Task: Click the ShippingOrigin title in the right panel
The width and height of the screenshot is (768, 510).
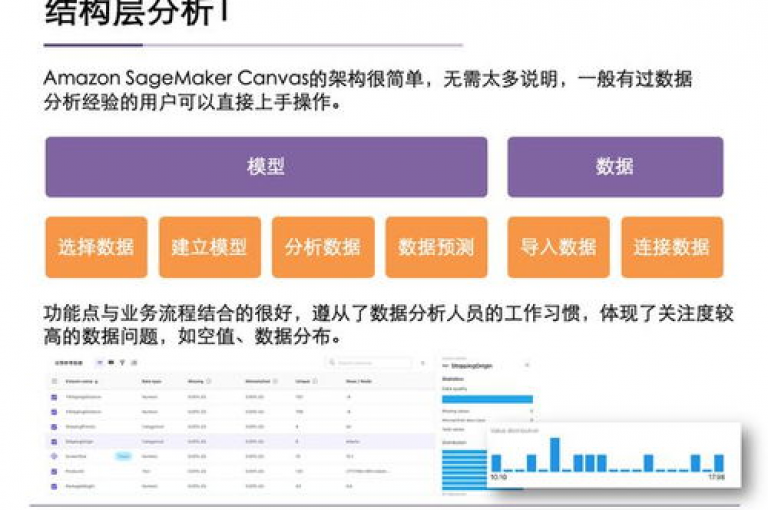Action: tap(471, 365)
